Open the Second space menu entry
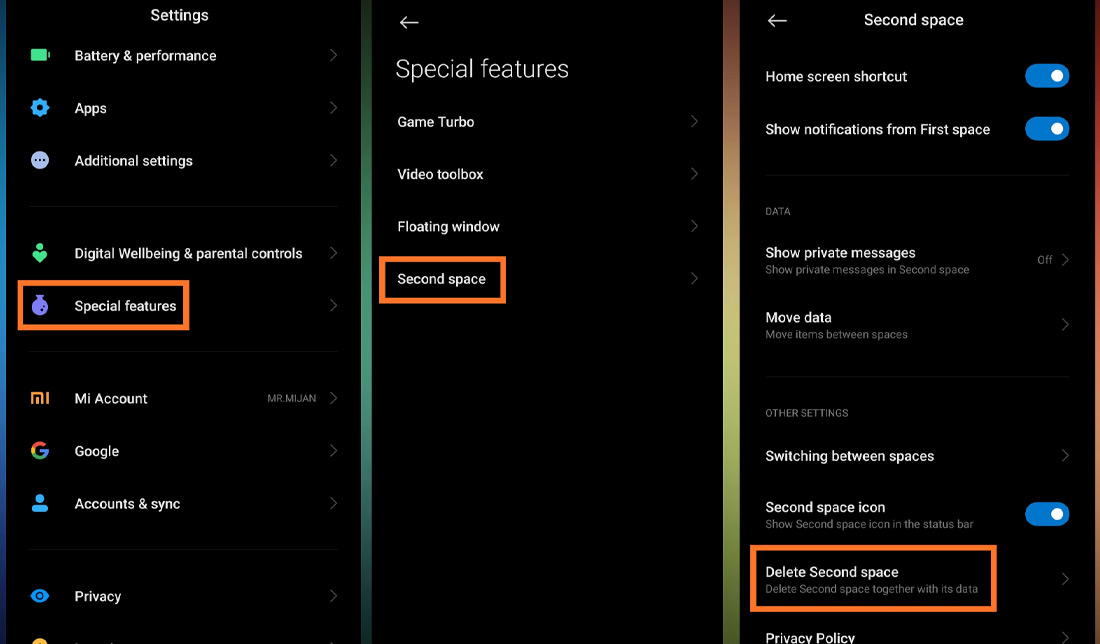Image resolution: width=1100 pixels, height=644 pixels. coord(442,279)
